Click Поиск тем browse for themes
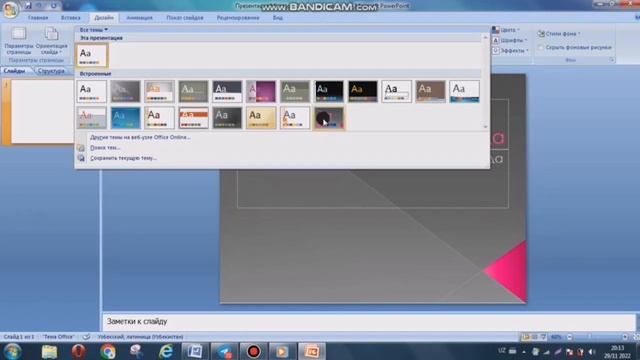The image size is (640, 360). pos(105,148)
